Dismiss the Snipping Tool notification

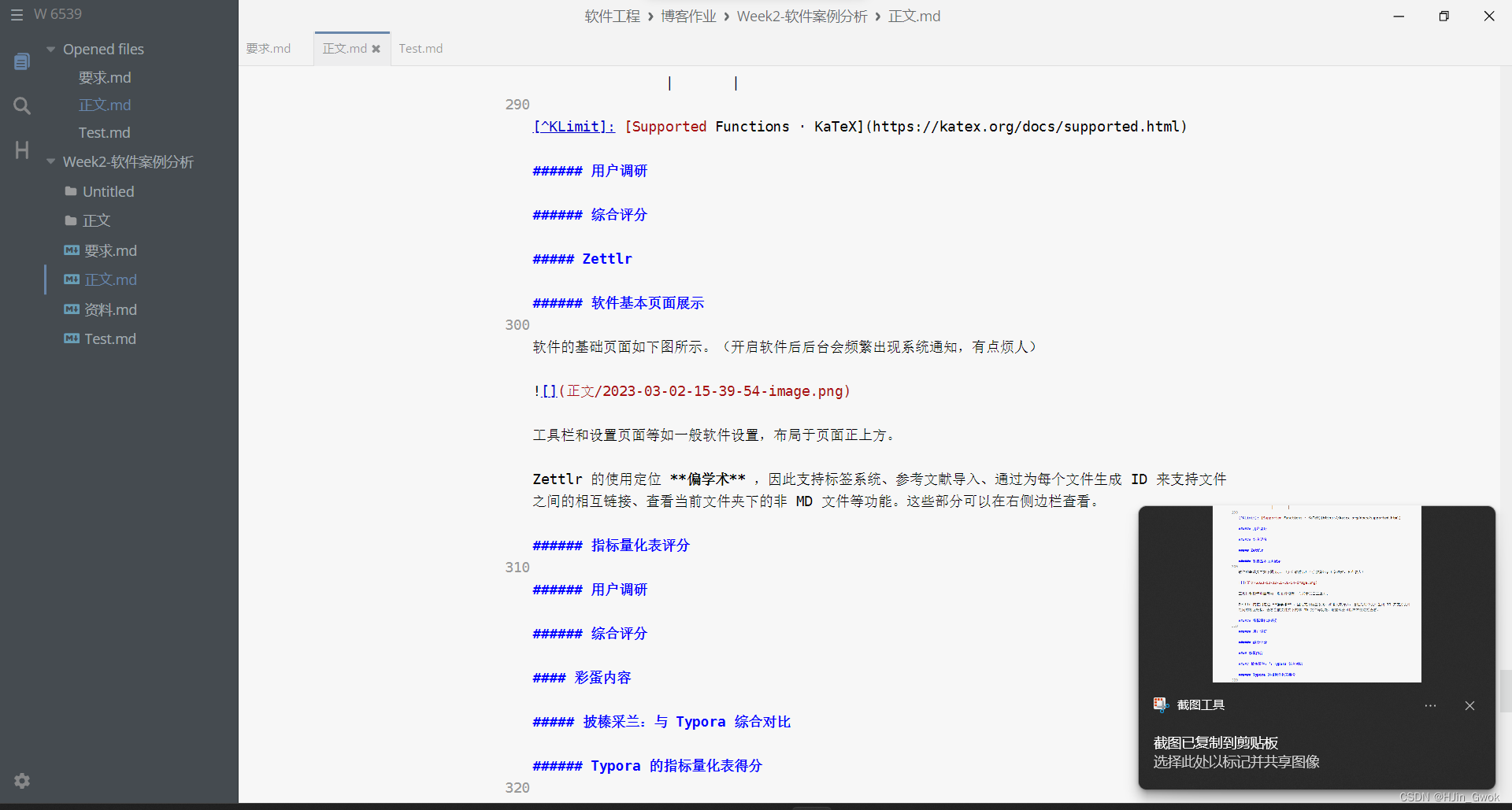[1469, 706]
